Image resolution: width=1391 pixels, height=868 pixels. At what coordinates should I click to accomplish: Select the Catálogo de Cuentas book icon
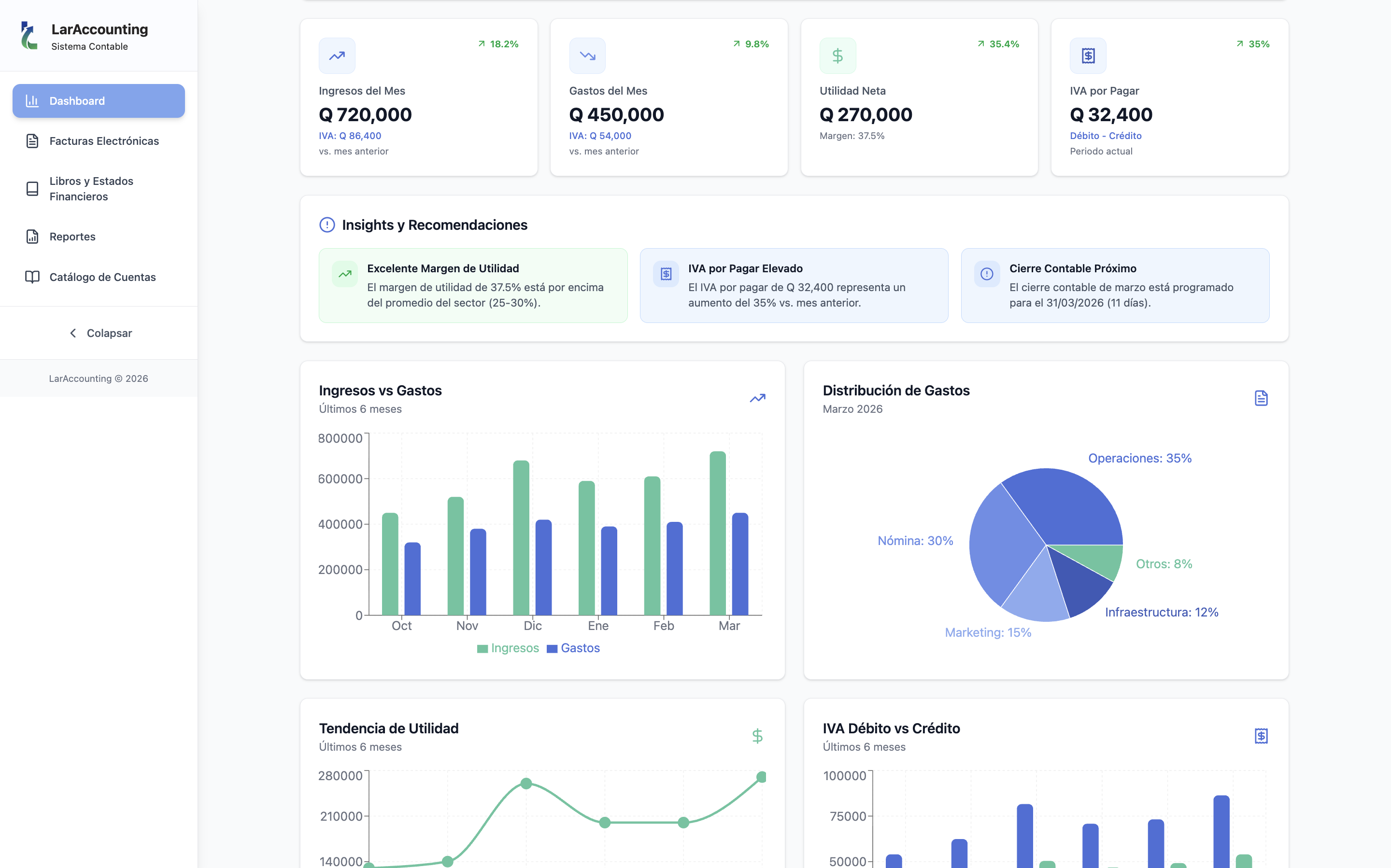coord(32,277)
